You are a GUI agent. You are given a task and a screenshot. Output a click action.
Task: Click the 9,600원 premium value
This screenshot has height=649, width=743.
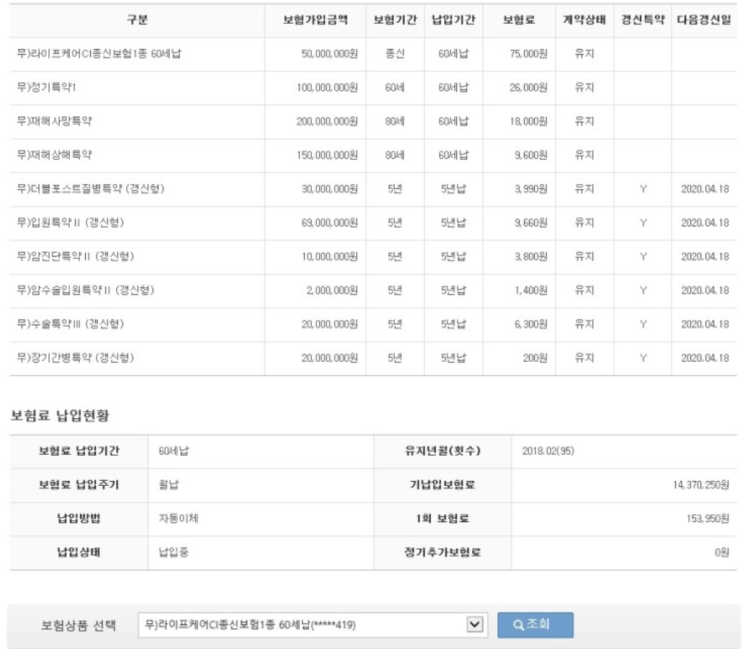click(531, 155)
